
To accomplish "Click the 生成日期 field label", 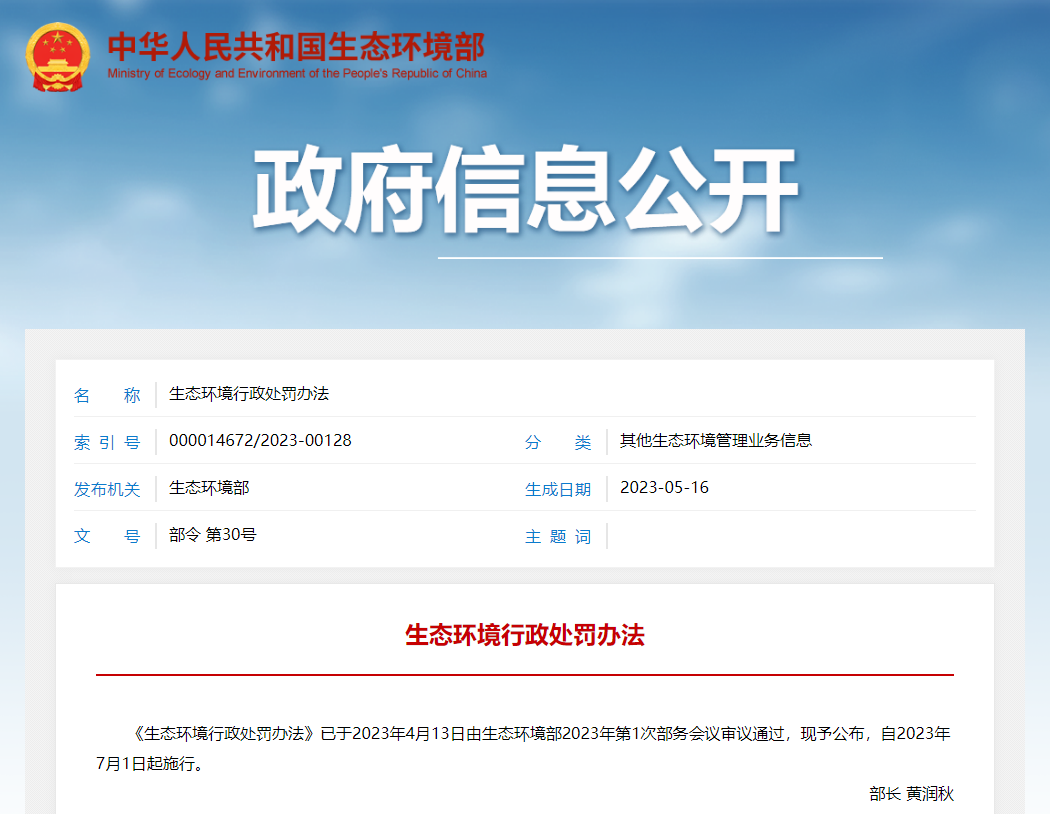I will pyautogui.click(x=558, y=489).
